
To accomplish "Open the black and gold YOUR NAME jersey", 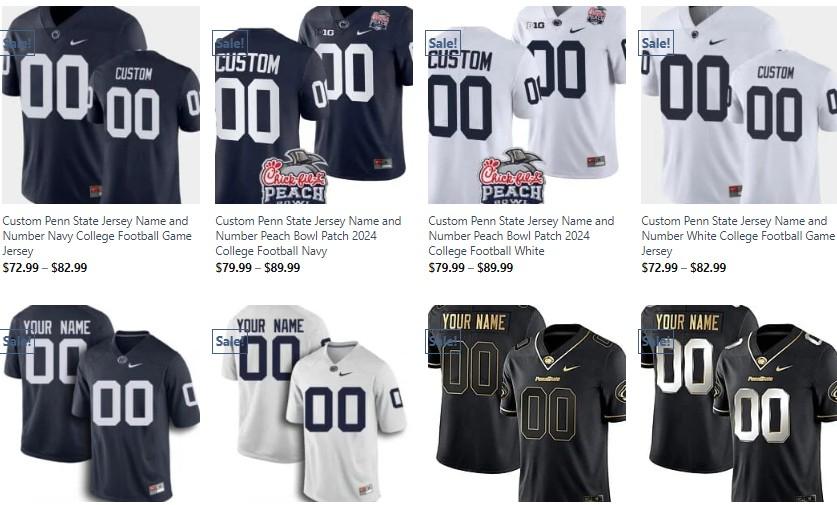I will (527, 404).
